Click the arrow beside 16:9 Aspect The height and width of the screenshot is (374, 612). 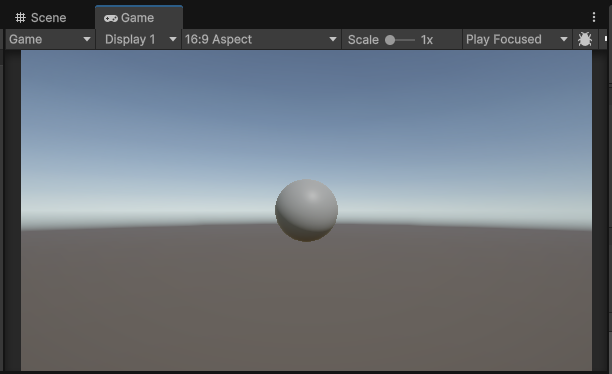[x=333, y=39]
